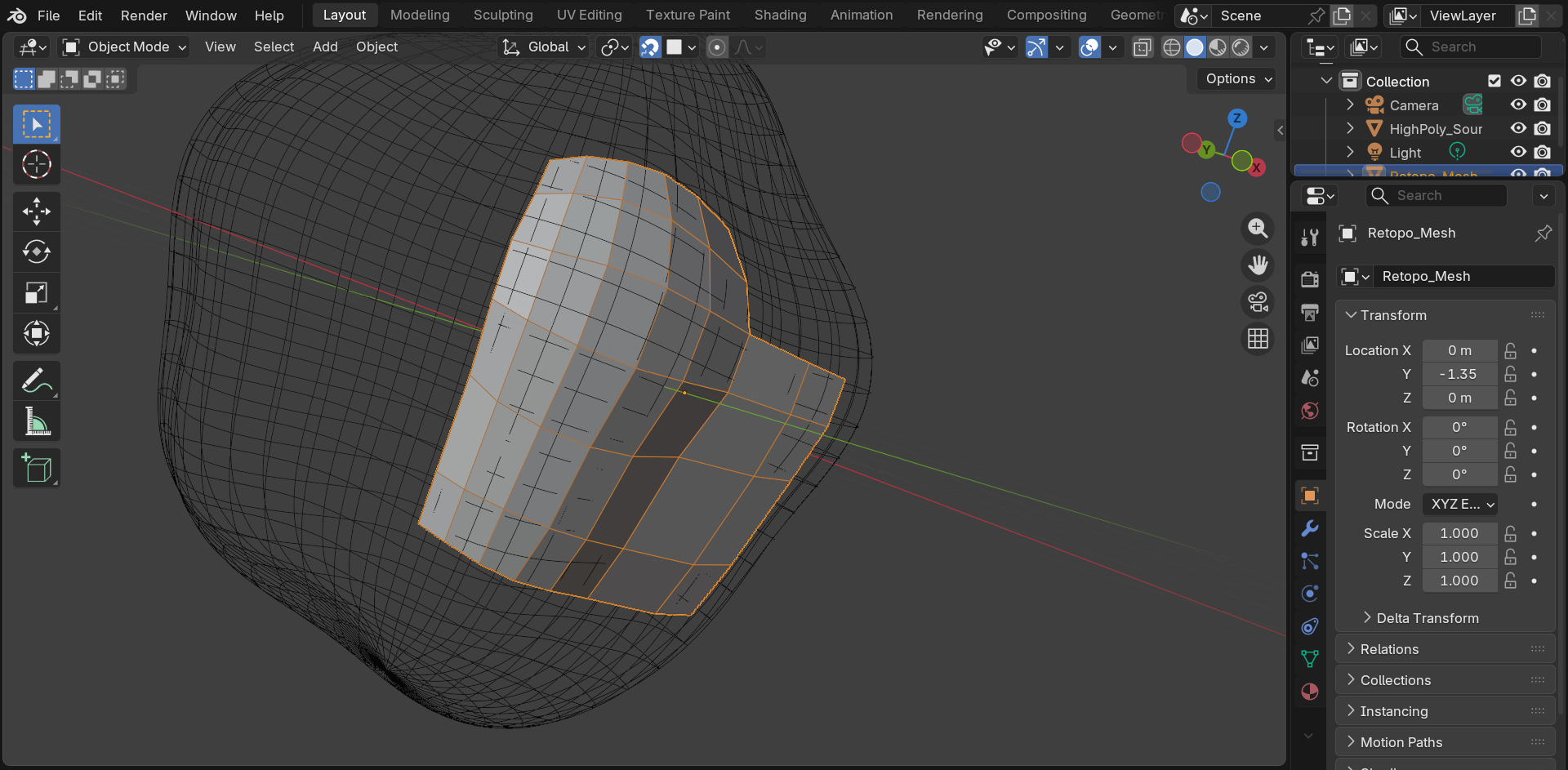The image size is (1568, 770).
Task: Open the Output properties tab
Action: pyautogui.click(x=1310, y=312)
